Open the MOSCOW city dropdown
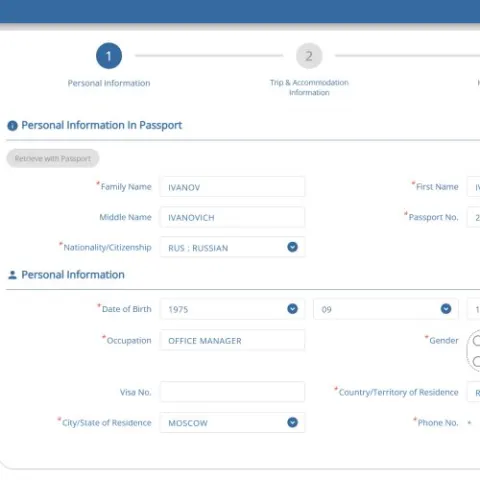 pos(232,423)
